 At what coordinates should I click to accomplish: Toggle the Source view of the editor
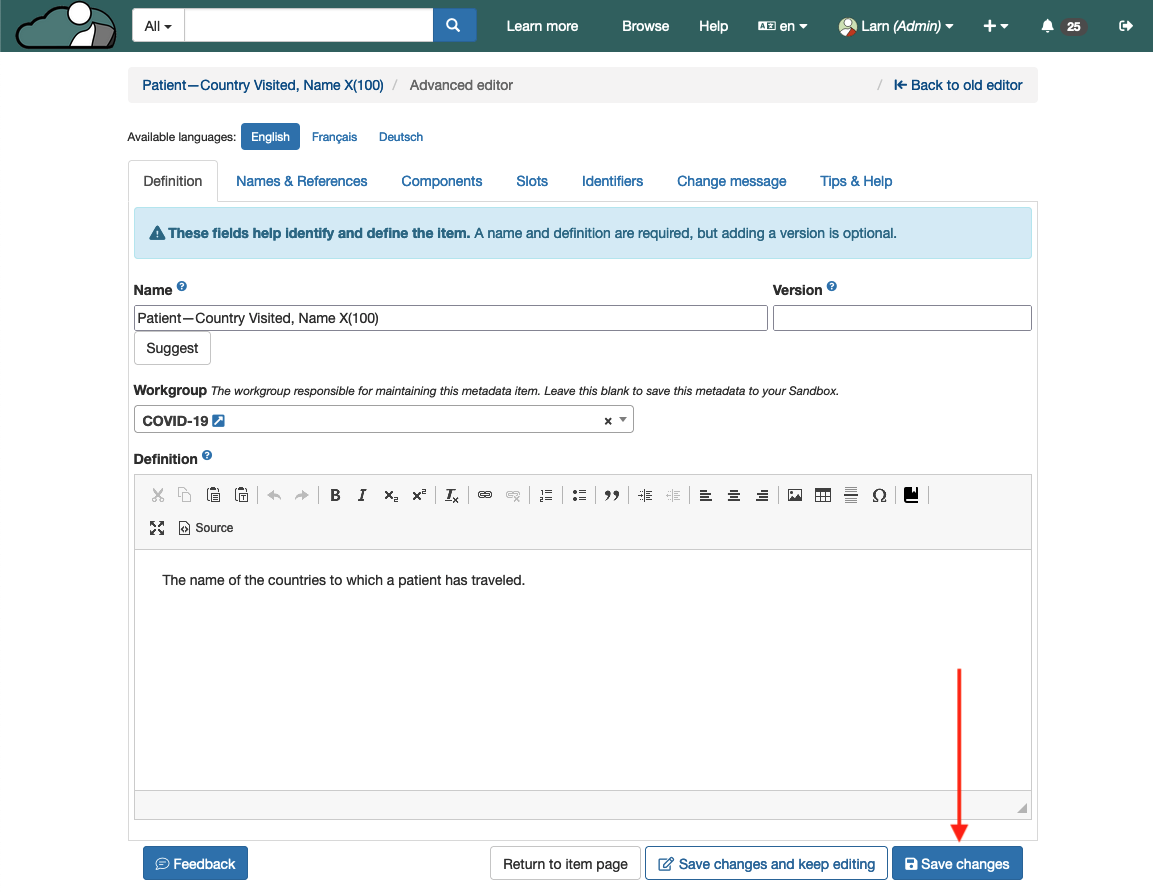pyautogui.click(x=206, y=528)
